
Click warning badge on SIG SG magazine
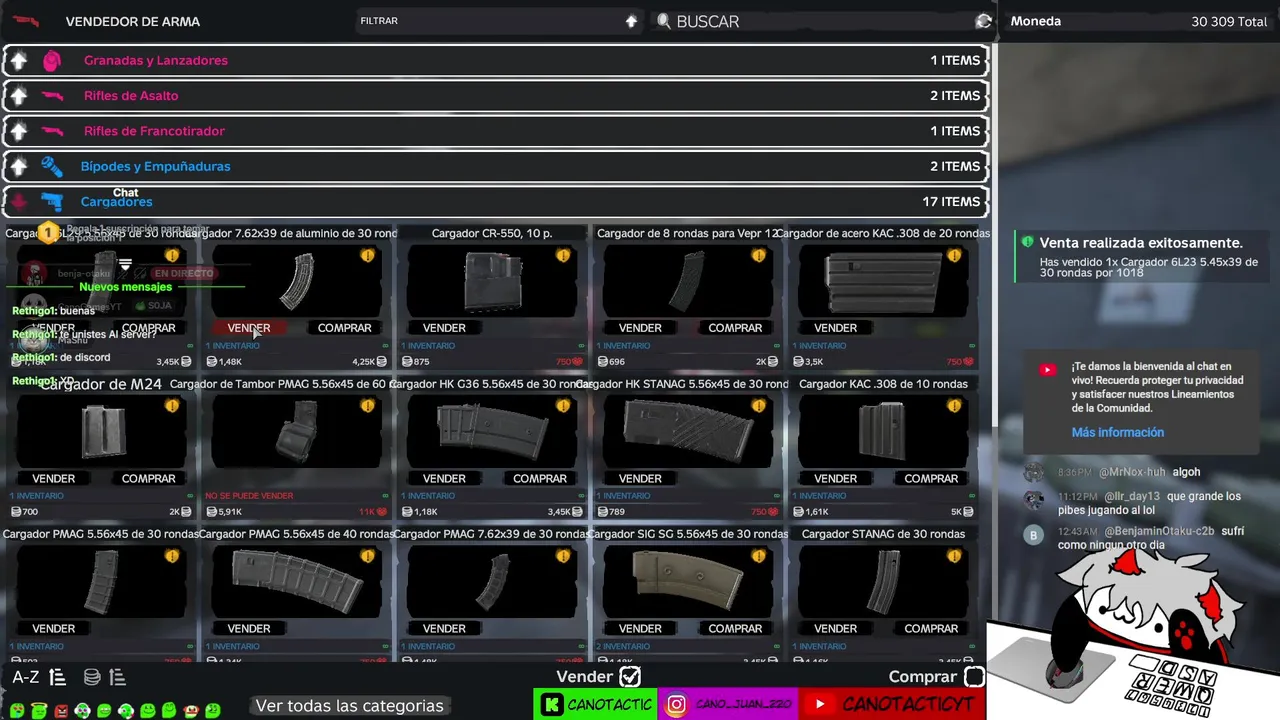[758, 556]
